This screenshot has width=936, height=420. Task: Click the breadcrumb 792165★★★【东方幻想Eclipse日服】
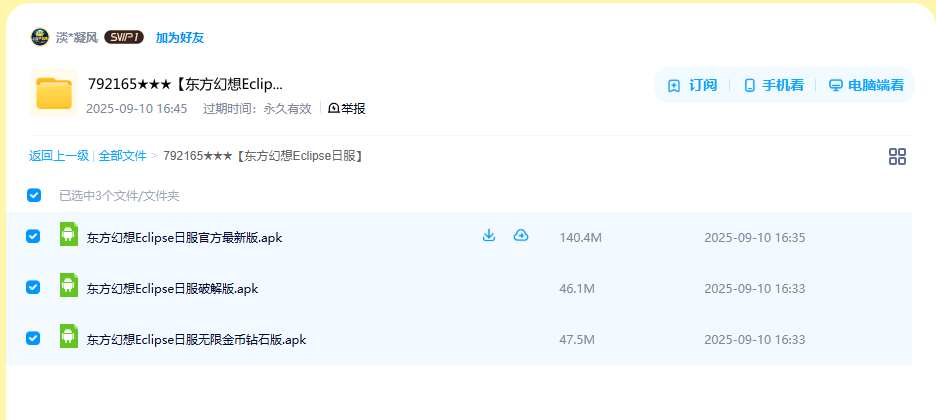(263, 156)
